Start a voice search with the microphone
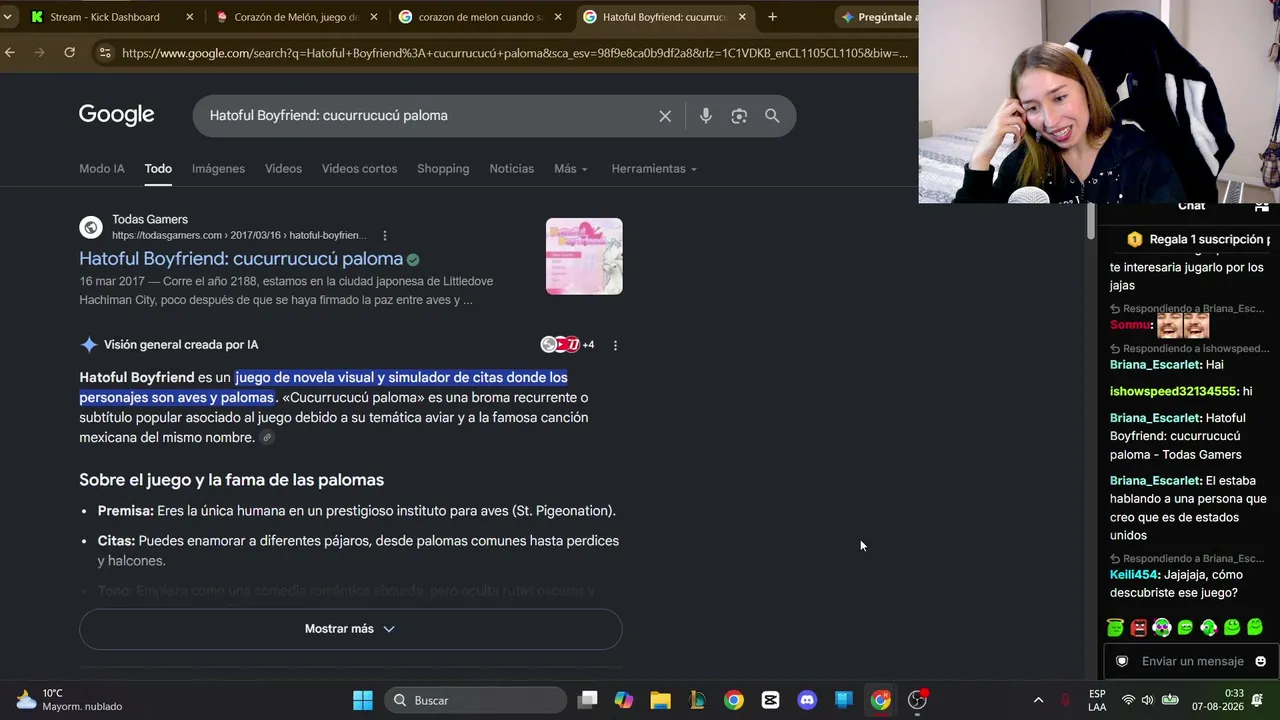 706,116
